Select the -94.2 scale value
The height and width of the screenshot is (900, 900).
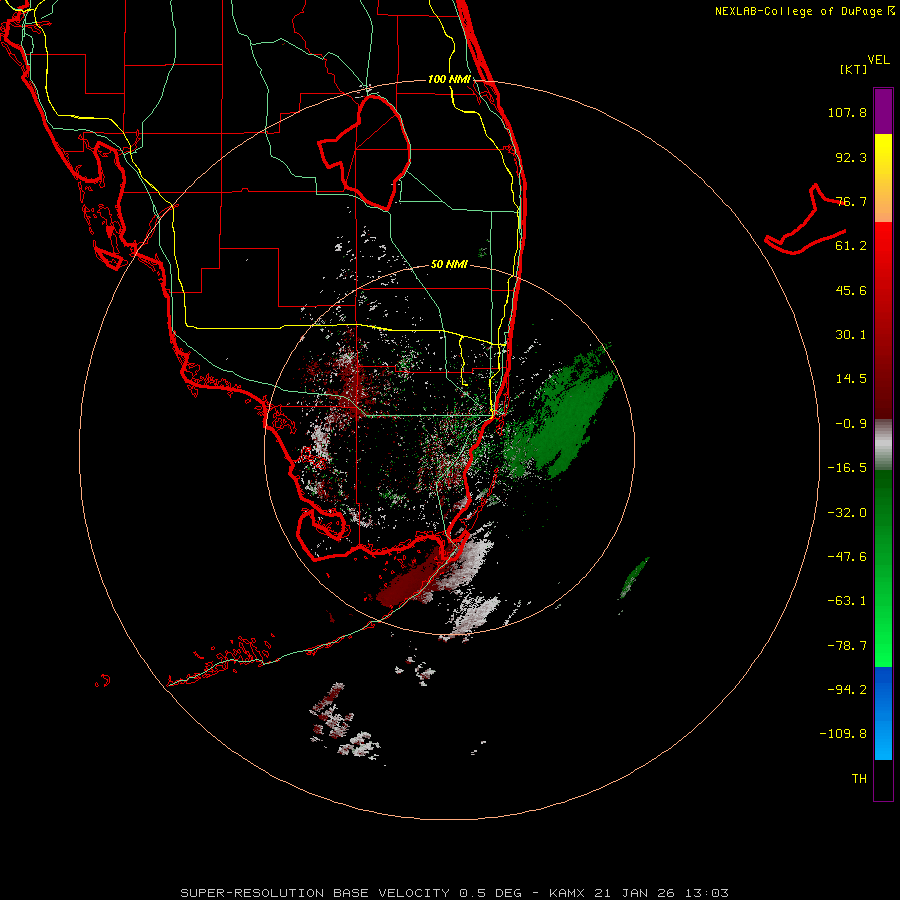[x=847, y=689]
